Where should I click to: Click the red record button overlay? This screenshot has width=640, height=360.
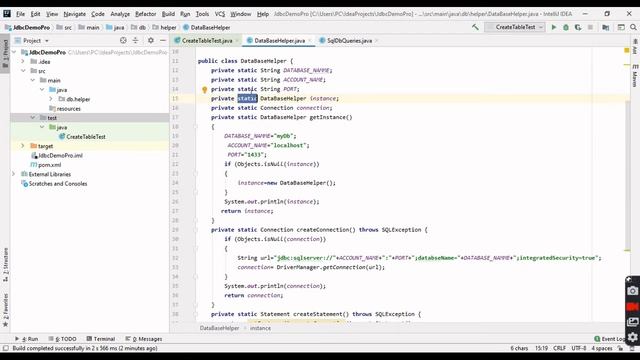(632, 307)
